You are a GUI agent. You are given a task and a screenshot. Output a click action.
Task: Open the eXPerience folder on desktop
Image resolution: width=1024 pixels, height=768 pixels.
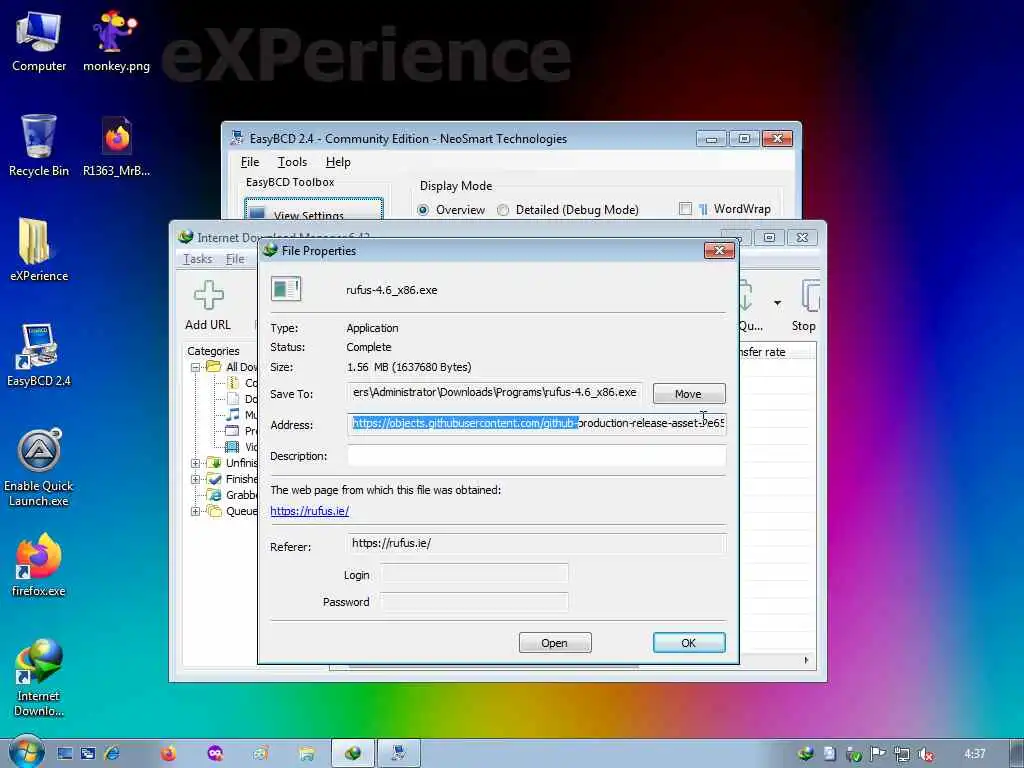click(x=39, y=250)
